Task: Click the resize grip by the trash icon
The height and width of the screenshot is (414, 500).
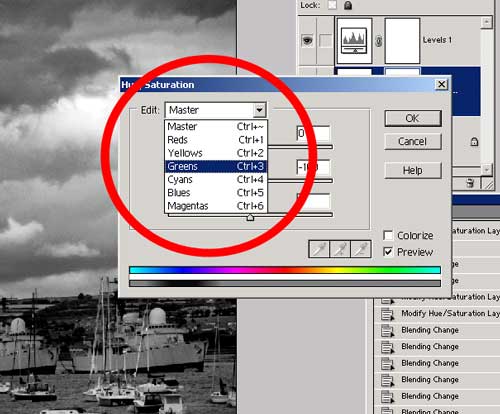Action: coord(489,184)
